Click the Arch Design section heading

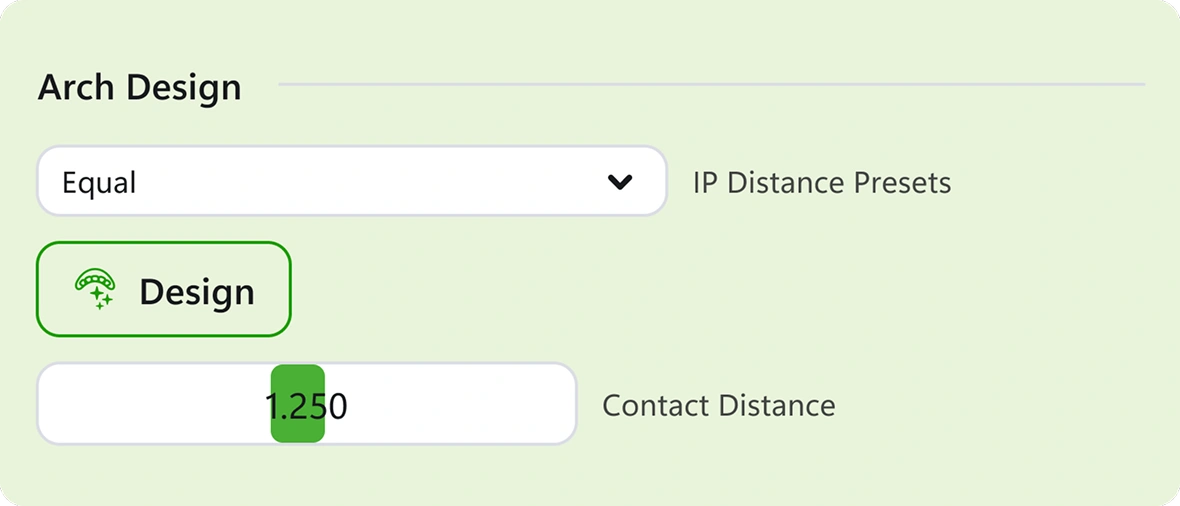(139, 88)
